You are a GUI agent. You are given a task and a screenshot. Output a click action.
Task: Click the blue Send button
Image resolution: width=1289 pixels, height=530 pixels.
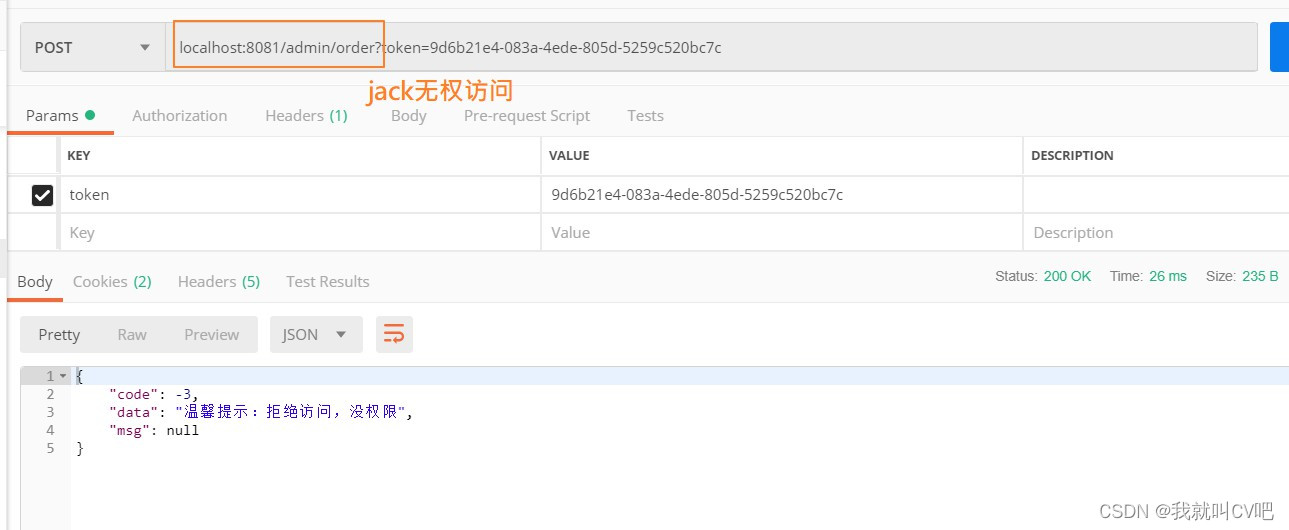coord(1279,47)
